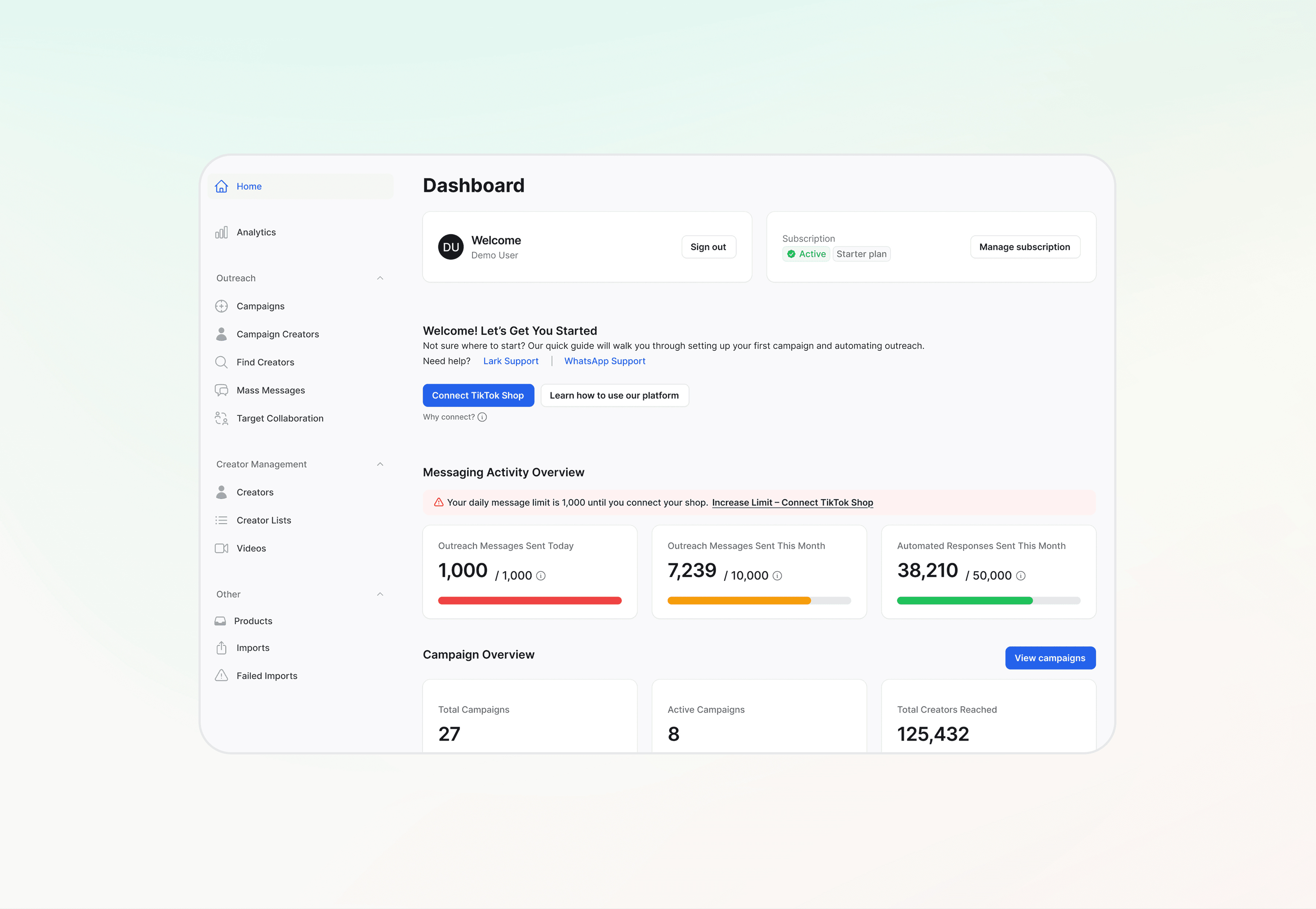The image size is (1316, 909).
Task: Click the DU user avatar
Action: click(451, 247)
